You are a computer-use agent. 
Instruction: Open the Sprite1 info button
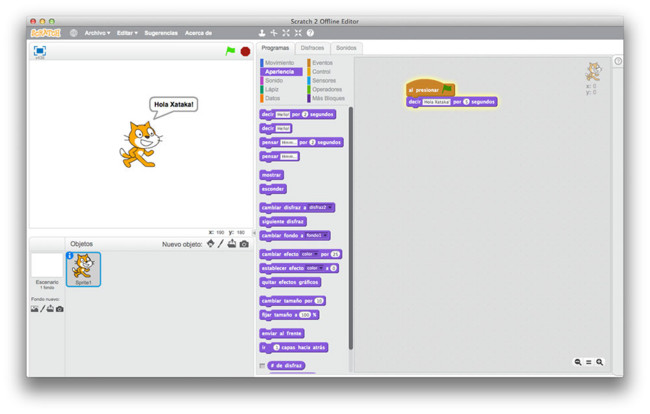[70, 255]
